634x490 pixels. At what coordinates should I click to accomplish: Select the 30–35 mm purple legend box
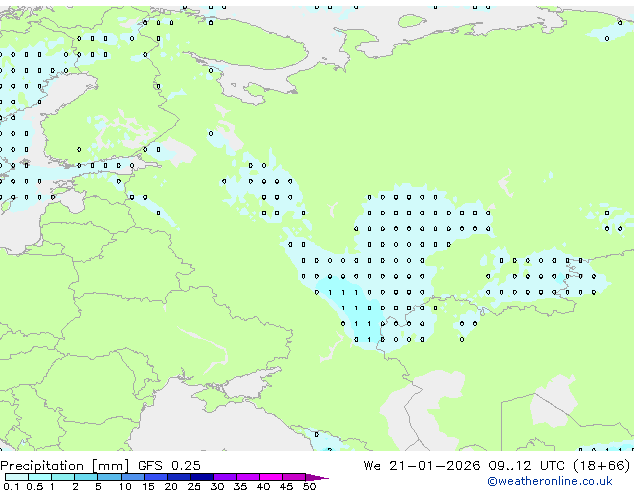click(x=225, y=477)
